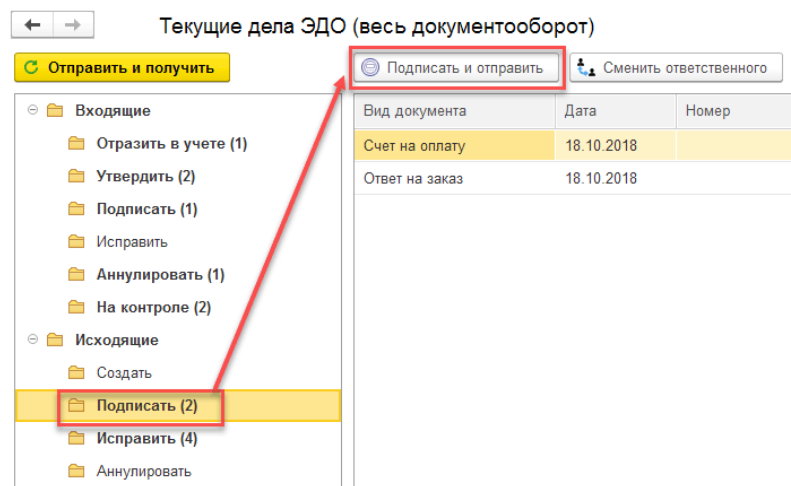This screenshot has height=486, width=791.
Task: Click the folder icon beside Создать
Action: (x=77, y=372)
